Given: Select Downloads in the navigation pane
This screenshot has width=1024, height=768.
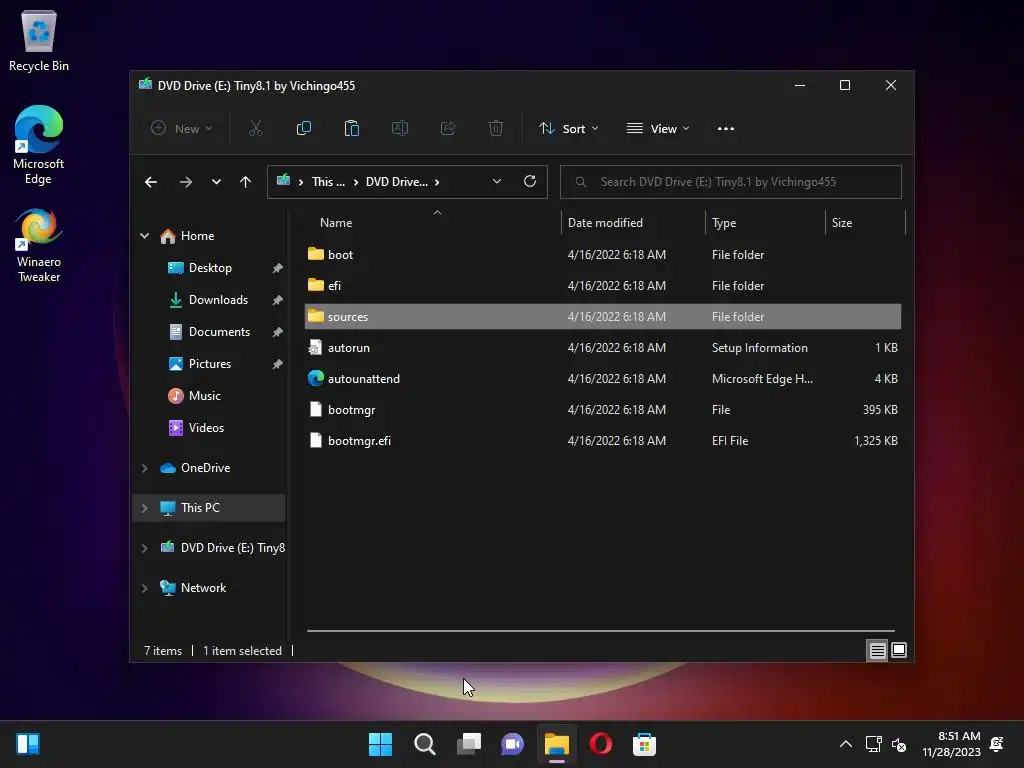Looking at the screenshot, I should tap(218, 300).
